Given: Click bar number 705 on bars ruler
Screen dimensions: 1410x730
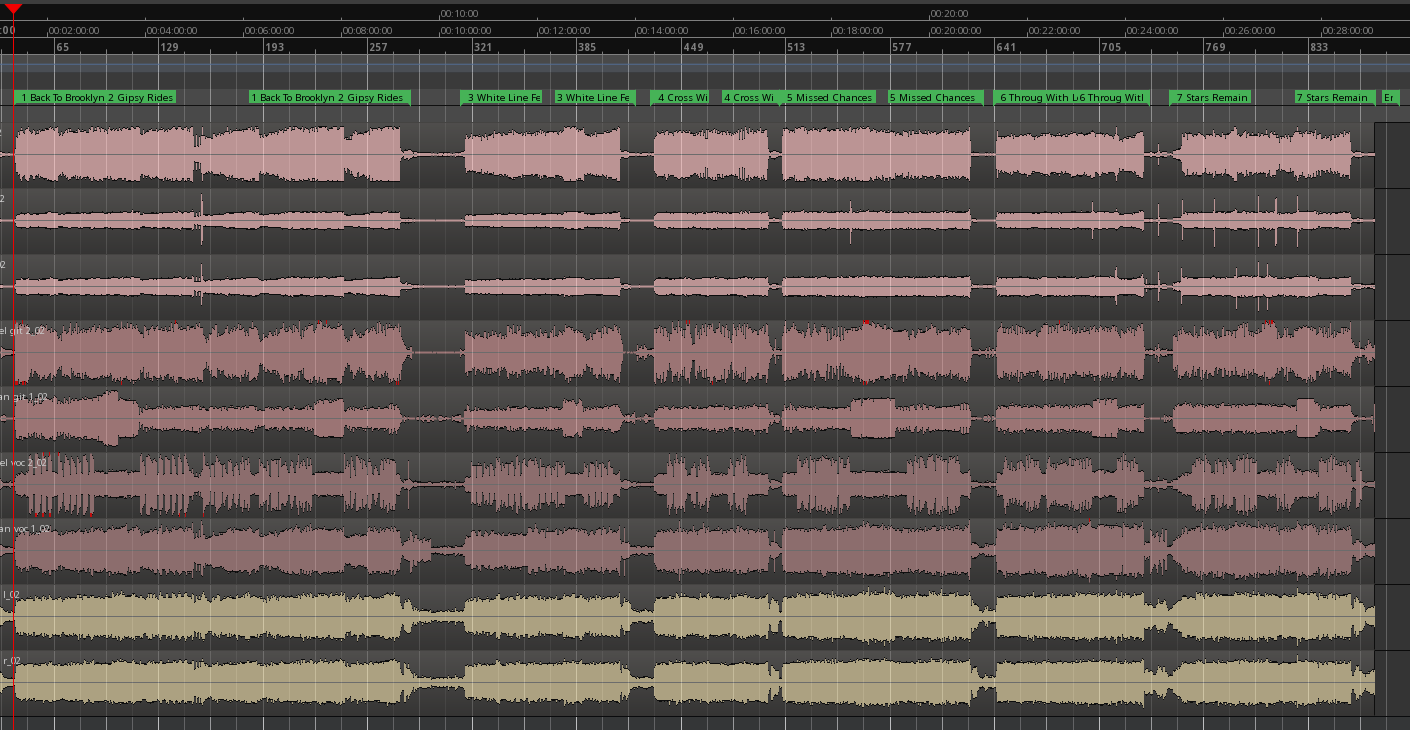Looking at the screenshot, I should click(x=1111, y=47).
